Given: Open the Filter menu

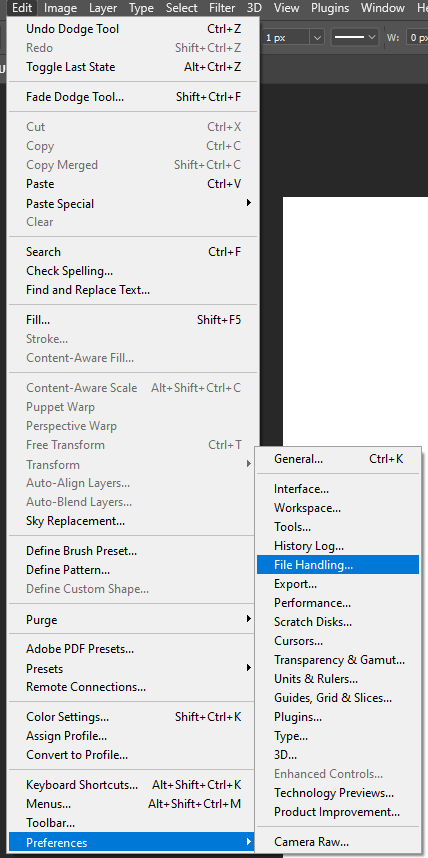Looking at the screenshot, I should [x=222, y=8].
